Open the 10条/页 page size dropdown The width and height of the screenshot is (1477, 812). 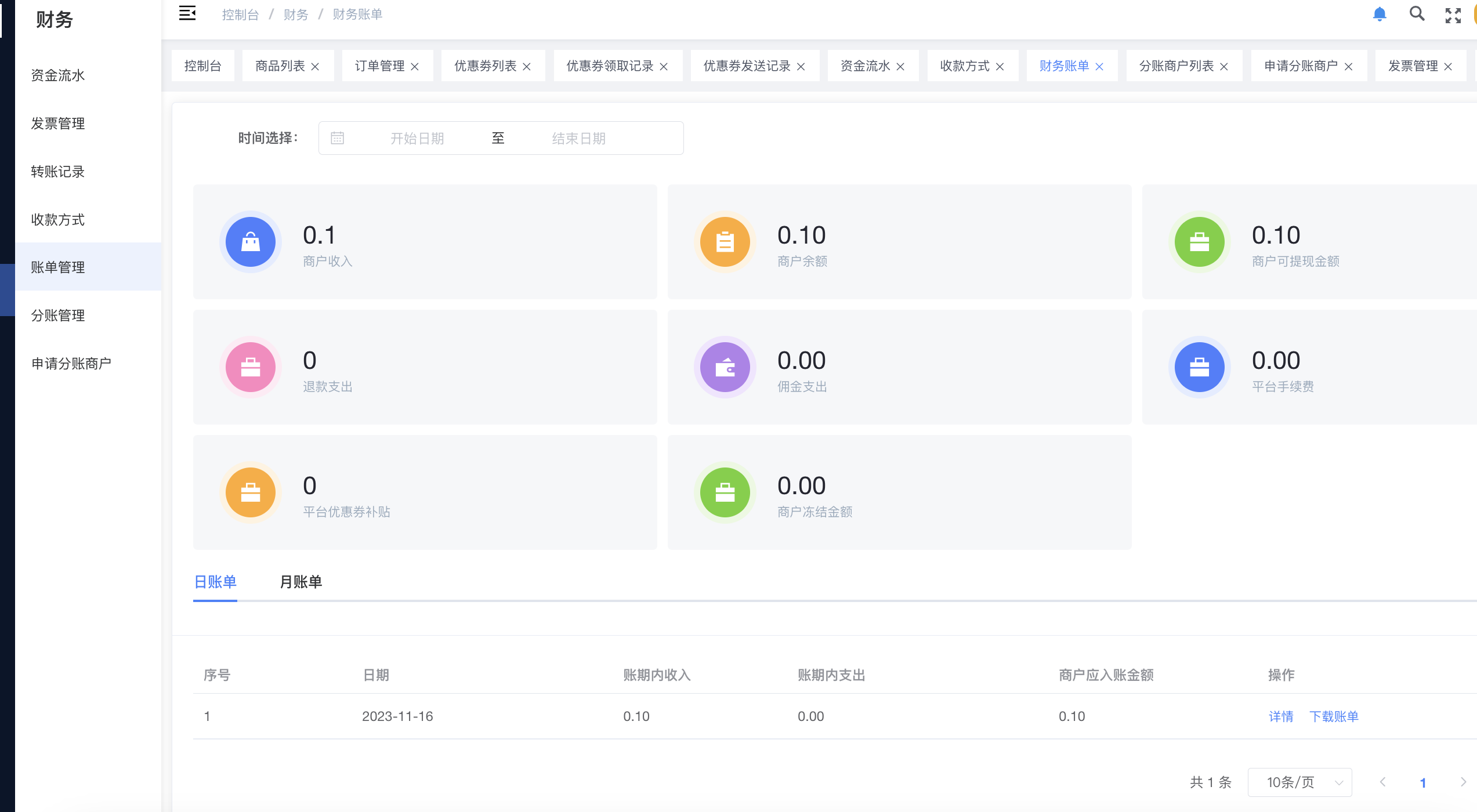pyautogui.click(x=1299, y=782)
